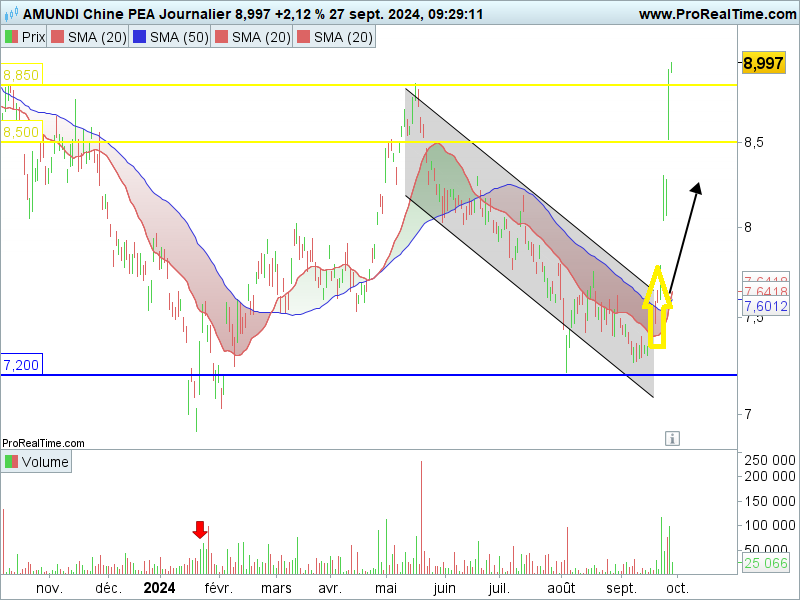
Task: Click the 7 price scale label
Action: (748, 414)
